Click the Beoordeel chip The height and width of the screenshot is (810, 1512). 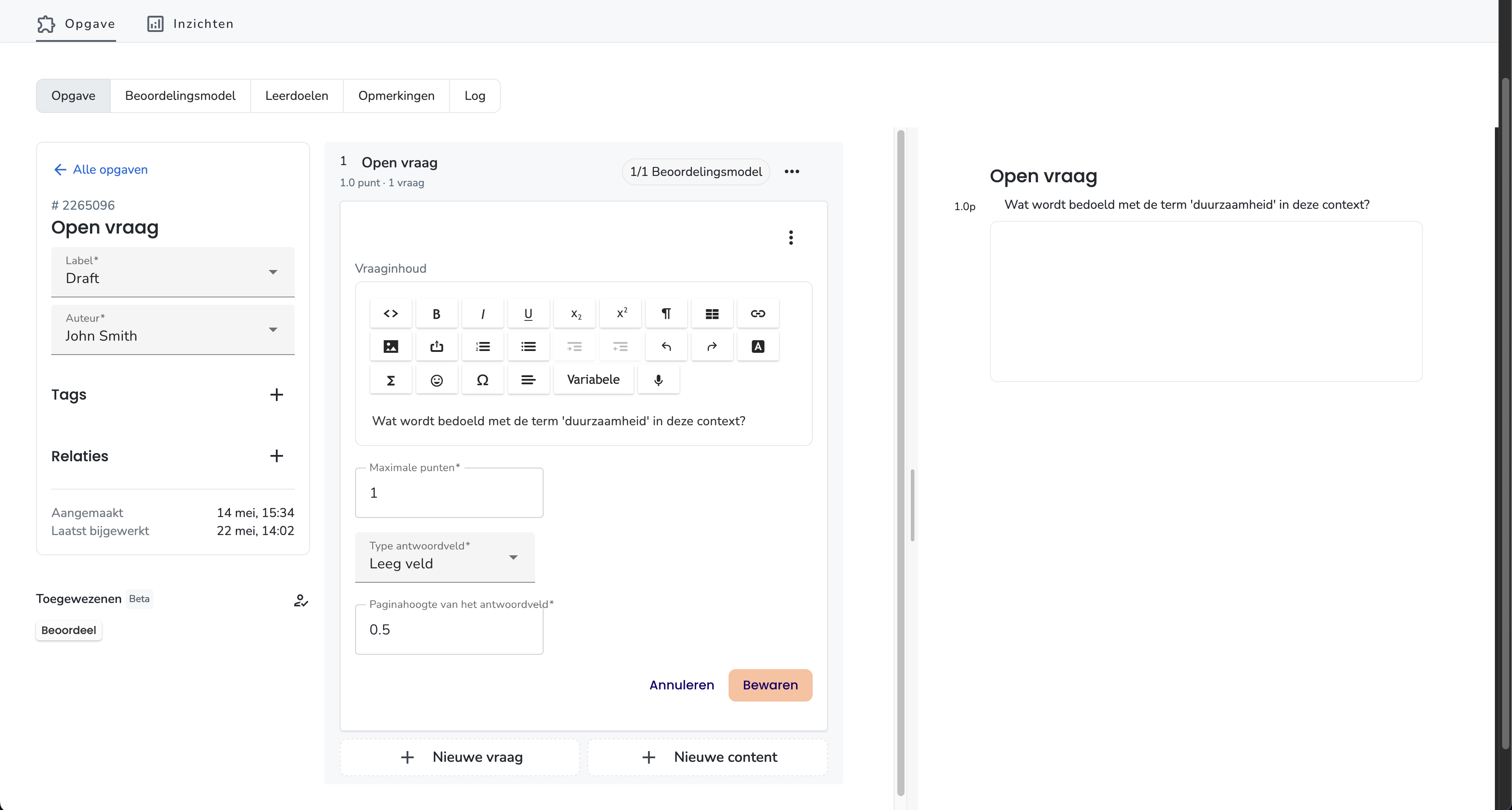coord(69,630)
